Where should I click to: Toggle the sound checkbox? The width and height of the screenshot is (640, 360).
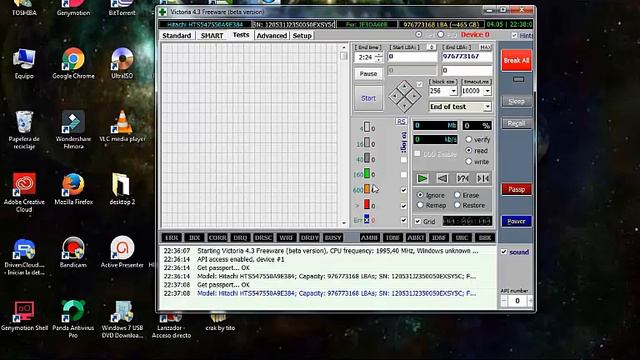(504, 252)
